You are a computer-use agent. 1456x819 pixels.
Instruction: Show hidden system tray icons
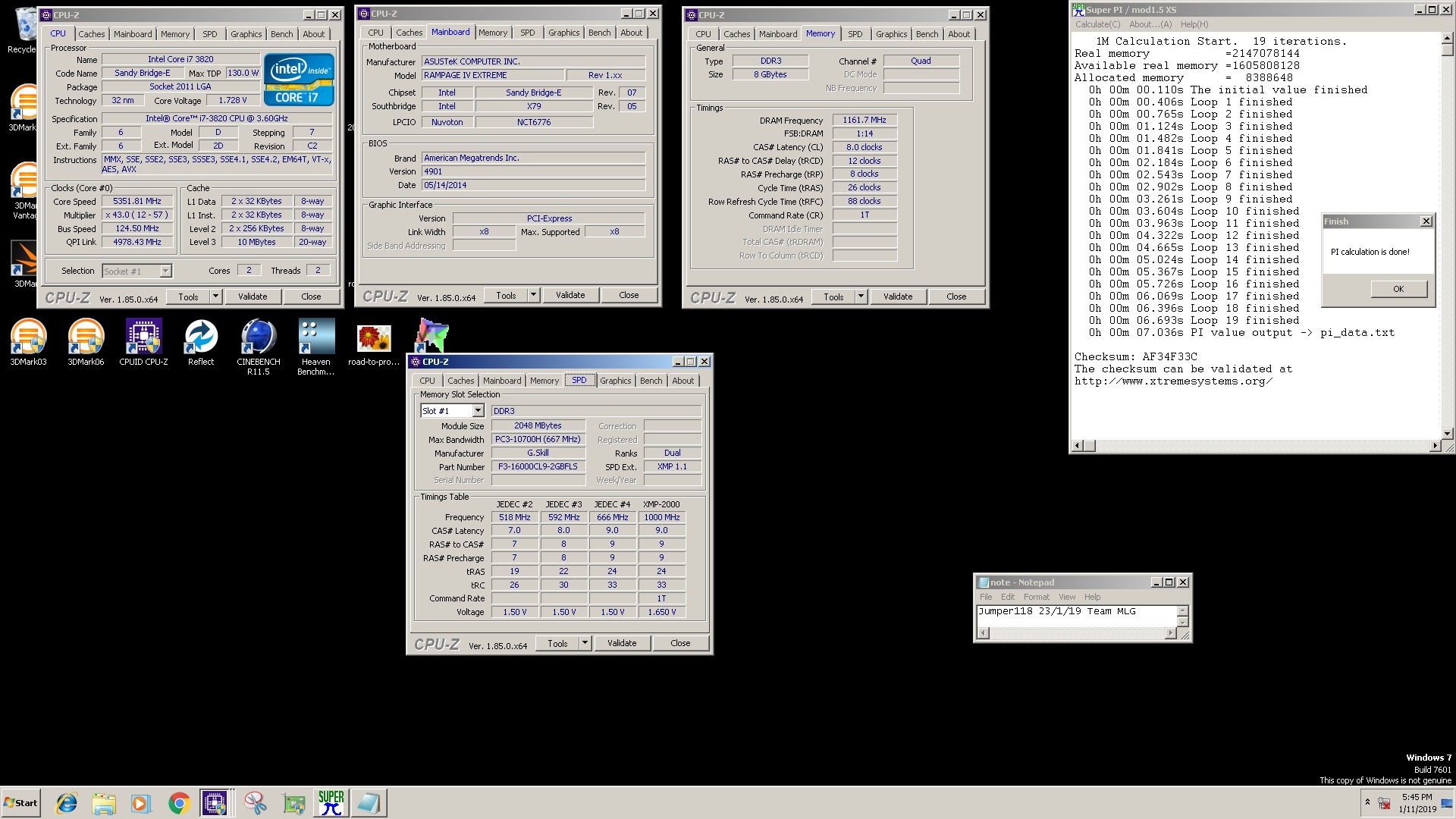coord(1367,802)
